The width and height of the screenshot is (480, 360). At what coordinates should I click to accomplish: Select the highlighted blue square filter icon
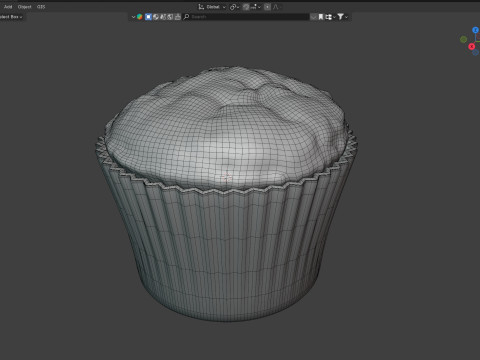coord(148,17)
